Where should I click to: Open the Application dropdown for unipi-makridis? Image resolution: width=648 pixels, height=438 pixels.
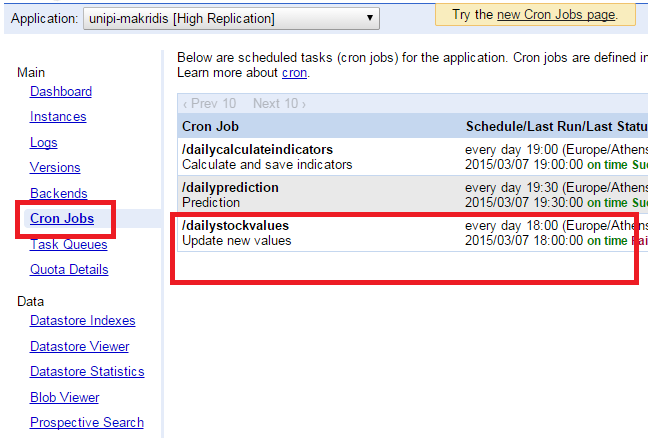[x=231, y=19]
